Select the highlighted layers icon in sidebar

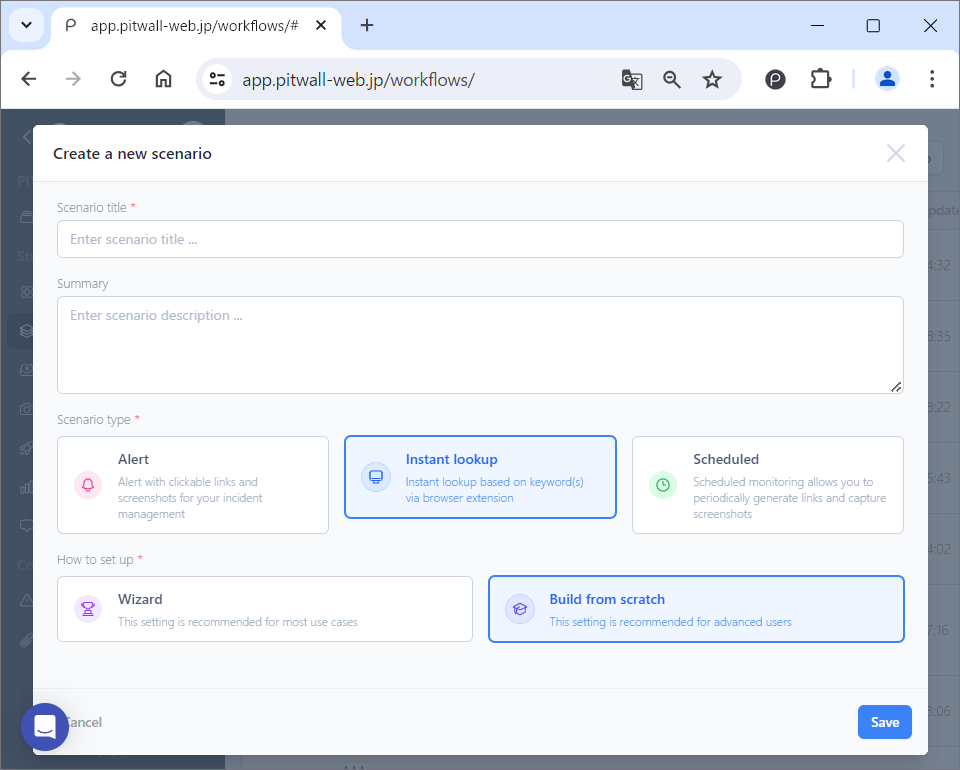[25, 330]
